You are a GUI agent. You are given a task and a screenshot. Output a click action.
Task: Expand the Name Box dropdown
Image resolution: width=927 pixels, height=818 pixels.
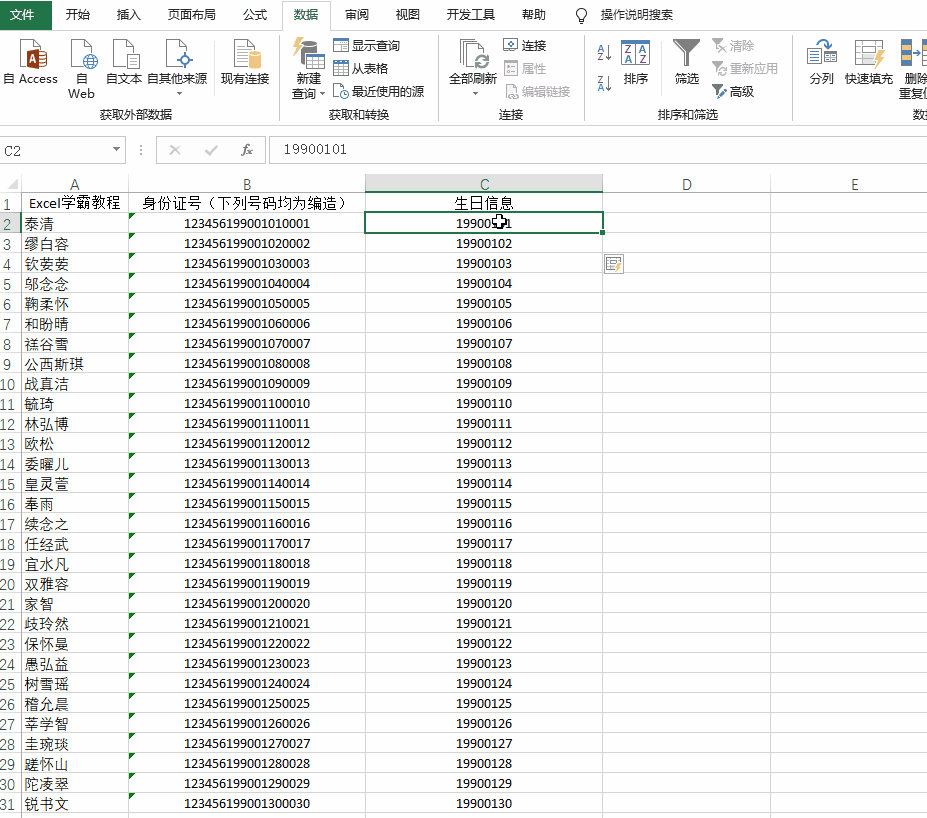(x=116, y=150)
